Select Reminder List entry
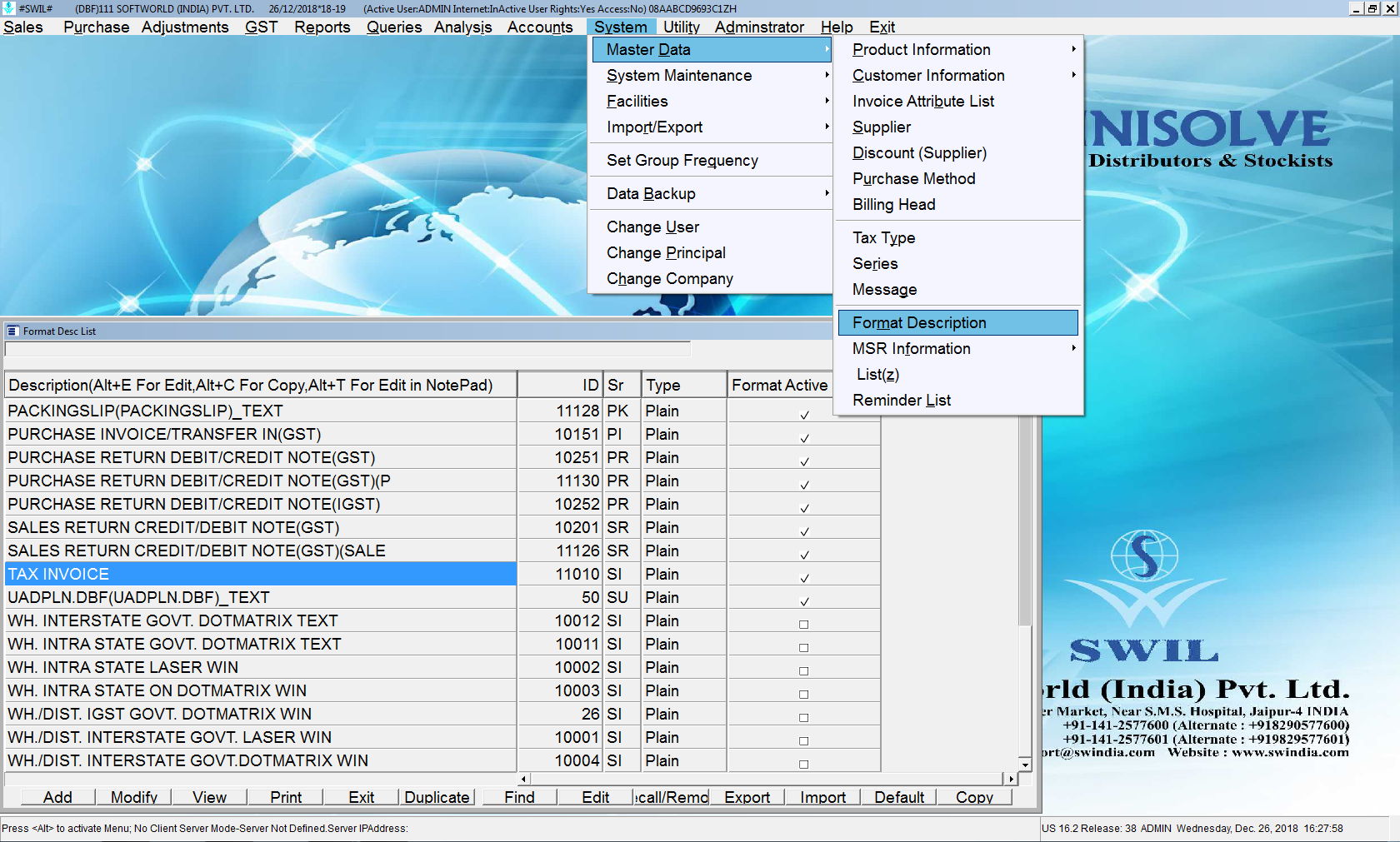 958,401
